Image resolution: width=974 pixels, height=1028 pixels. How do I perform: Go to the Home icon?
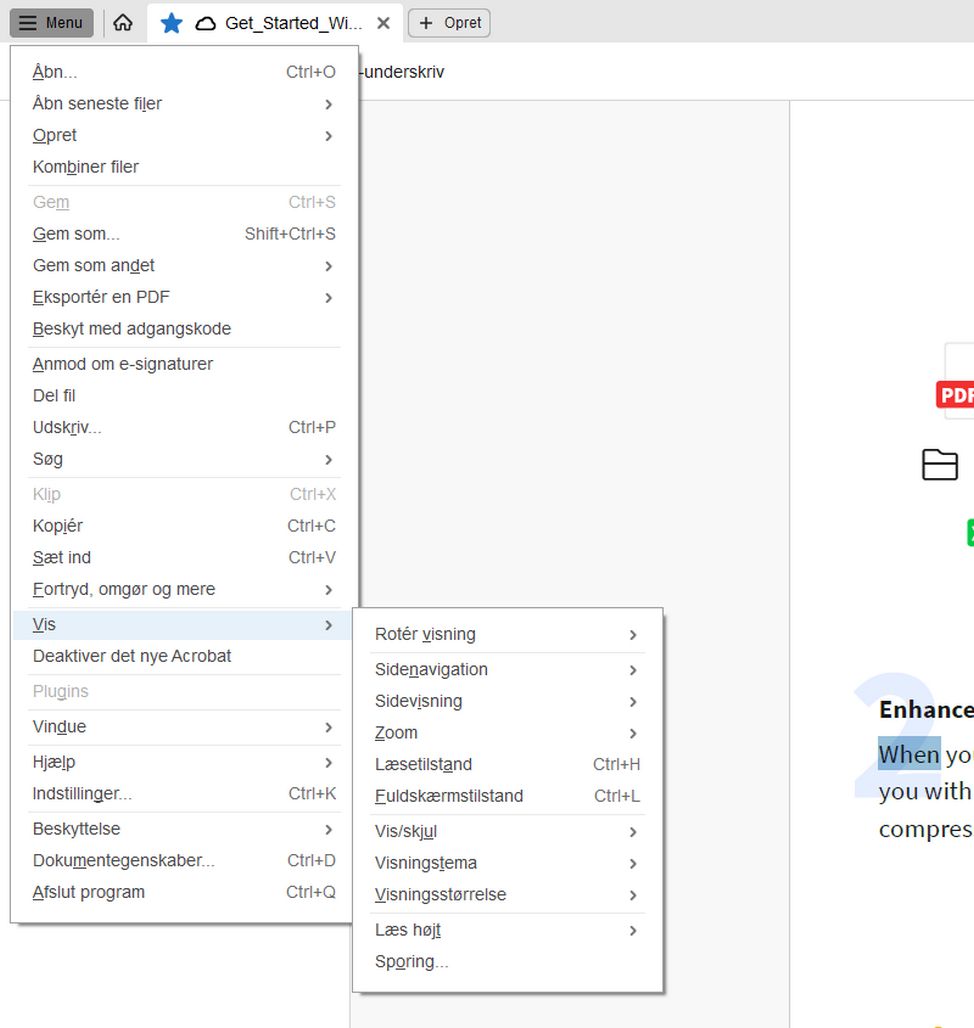pos(123,23)
